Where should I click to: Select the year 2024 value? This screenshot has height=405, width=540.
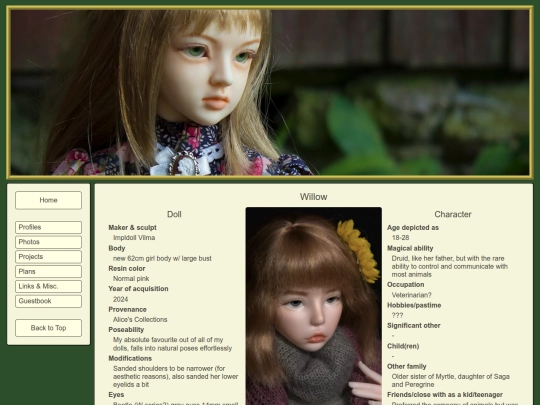(x=121, y=299)
